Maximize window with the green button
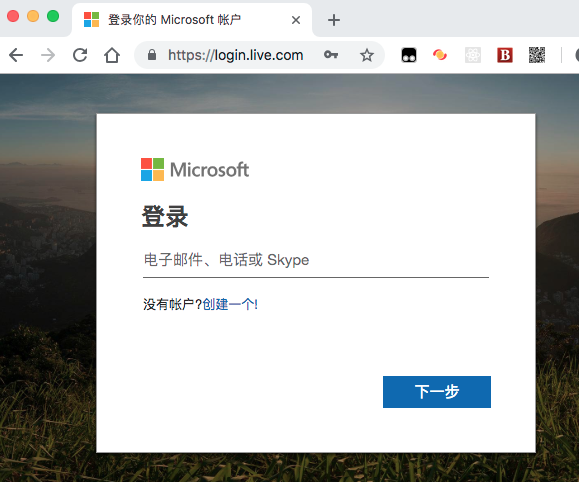 coord(53,16)
